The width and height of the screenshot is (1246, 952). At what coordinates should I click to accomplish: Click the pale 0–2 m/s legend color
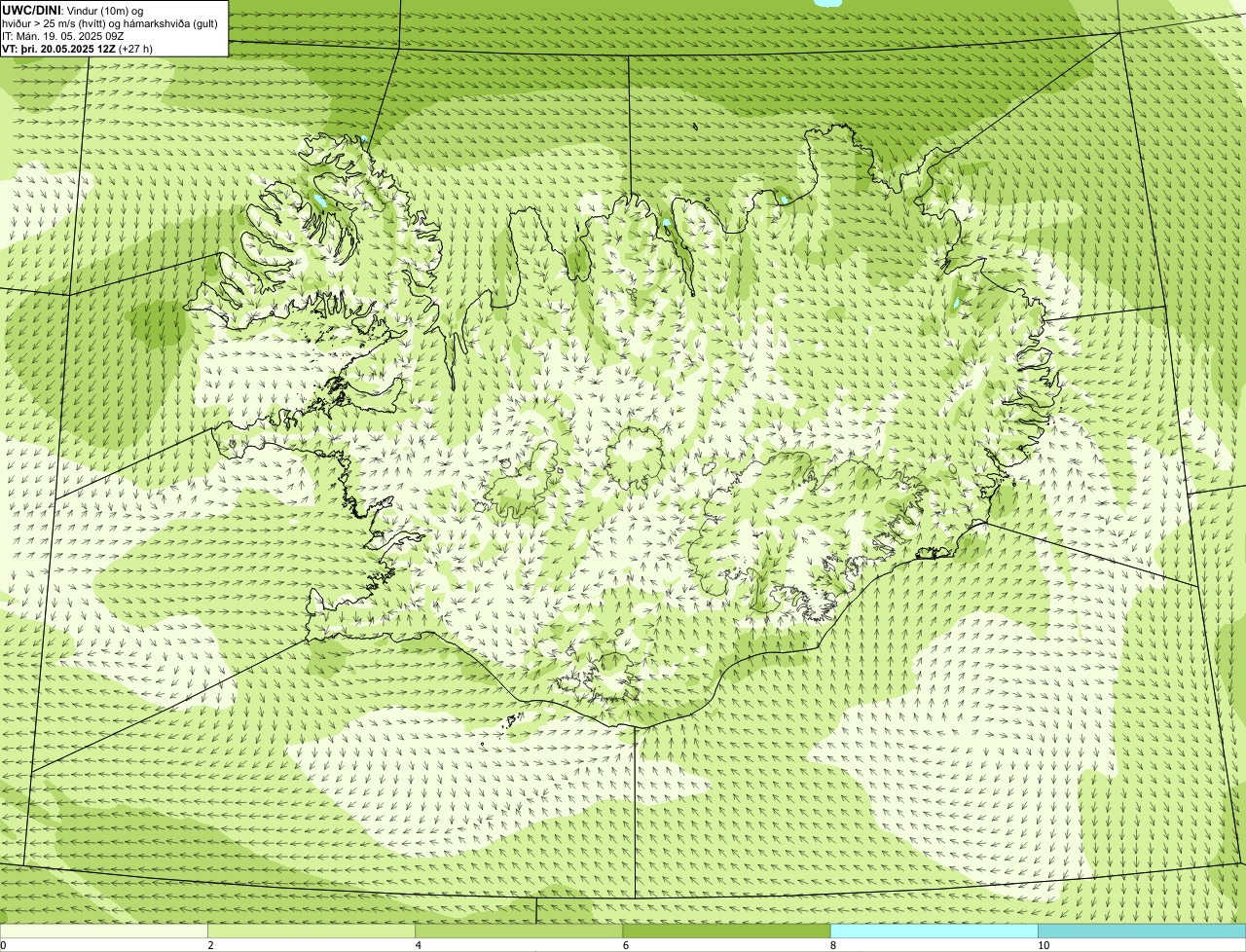tap(103, 932)
